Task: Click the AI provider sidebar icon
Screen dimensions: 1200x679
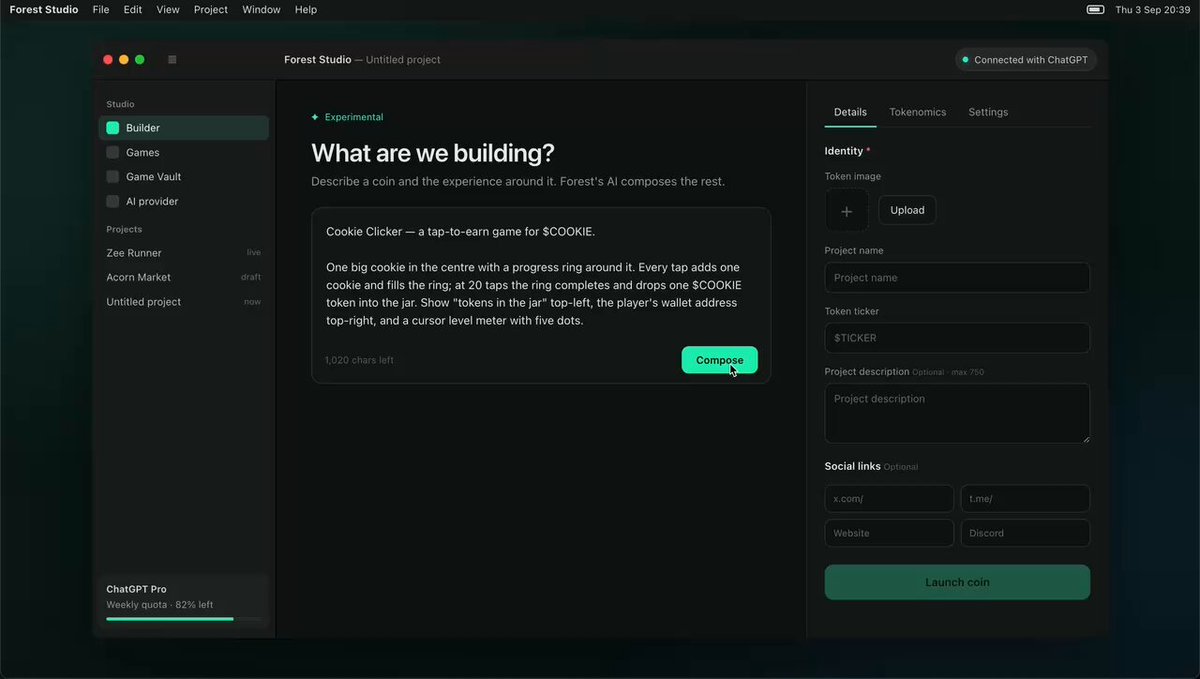Action: tap(113, 201)
